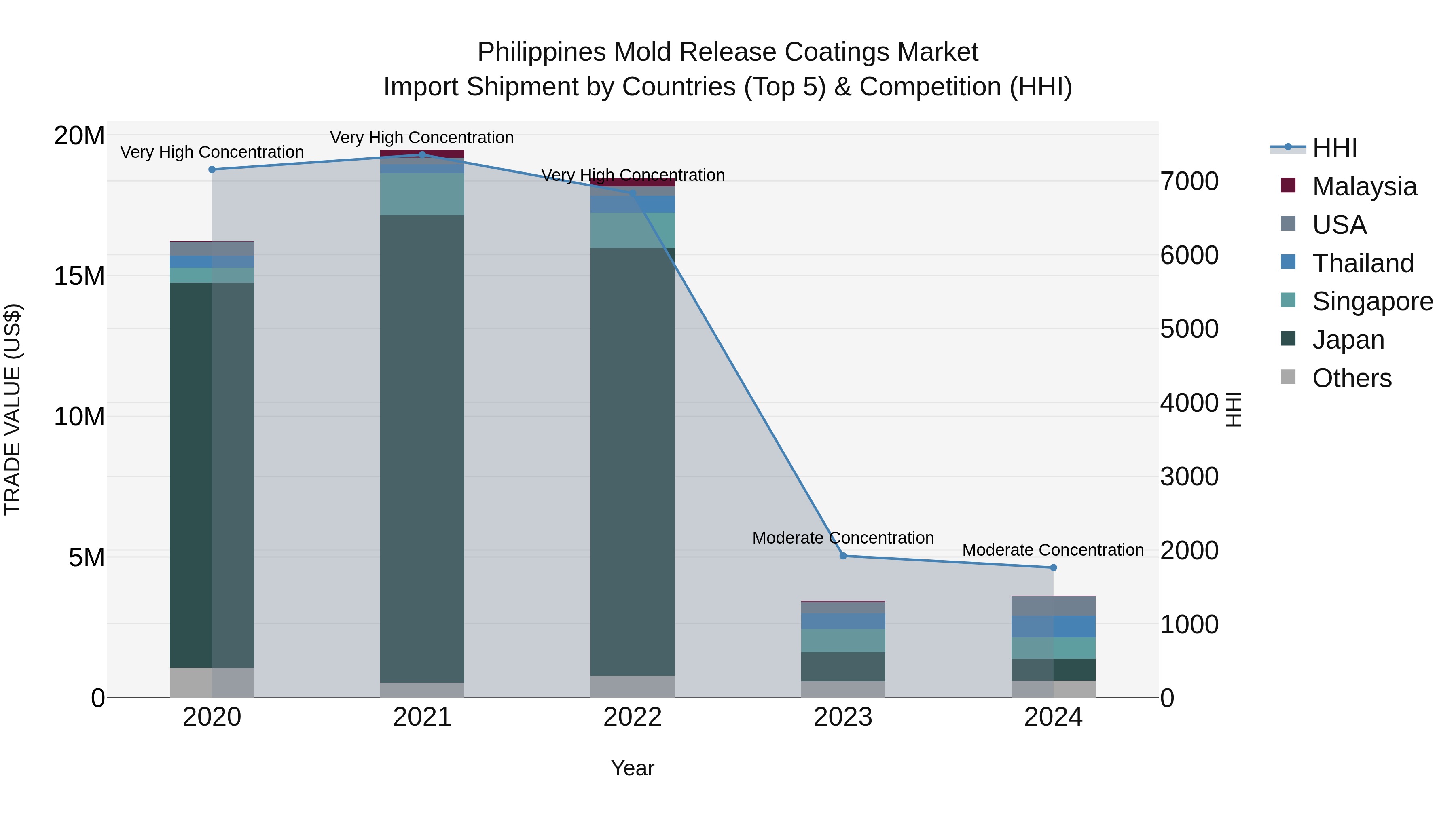Toggle the Thailand legend entry

[x=1347, y=263]
